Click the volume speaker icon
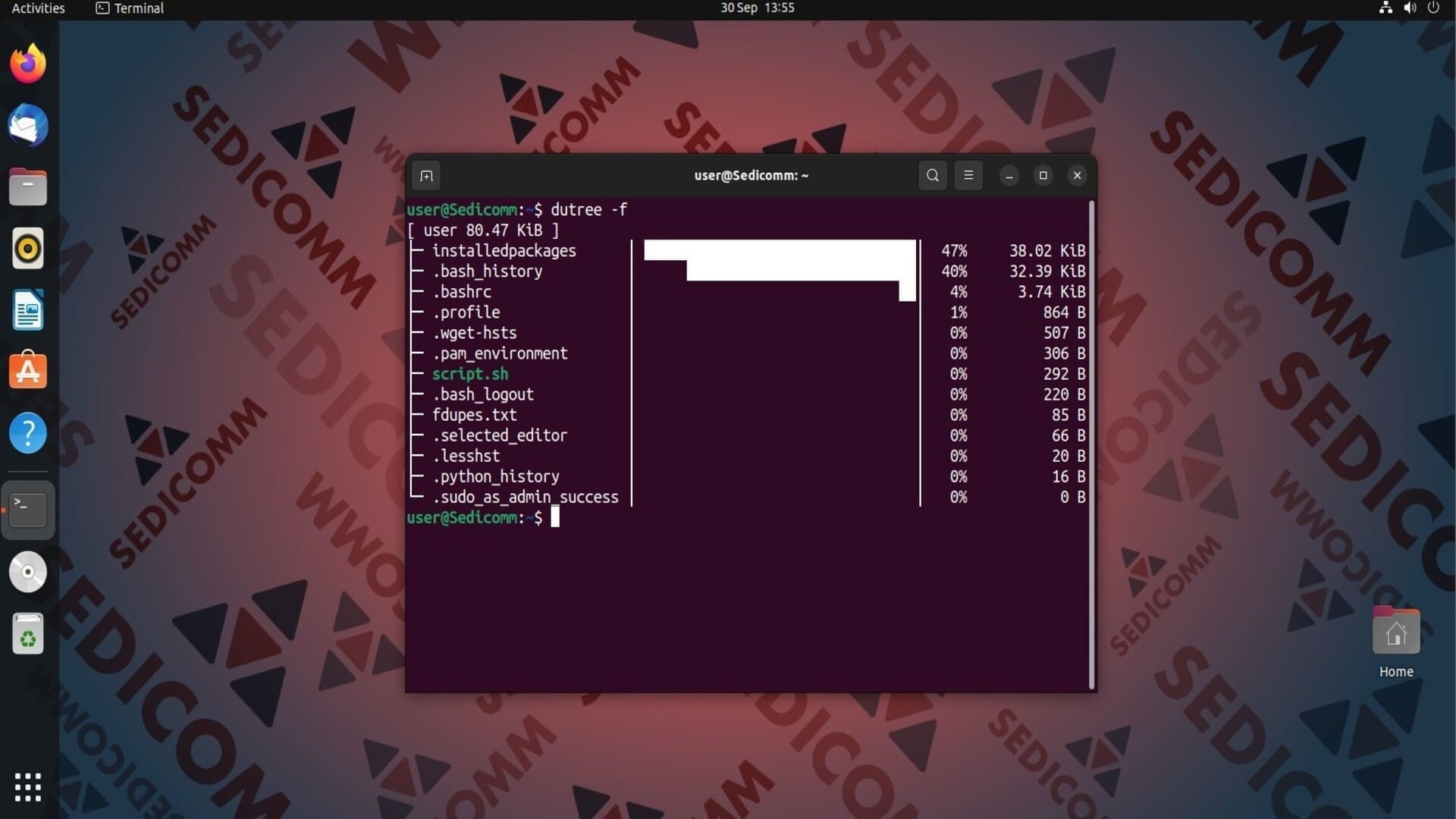This screenshot has width=1456, height=819. [x=1410, y=8]
